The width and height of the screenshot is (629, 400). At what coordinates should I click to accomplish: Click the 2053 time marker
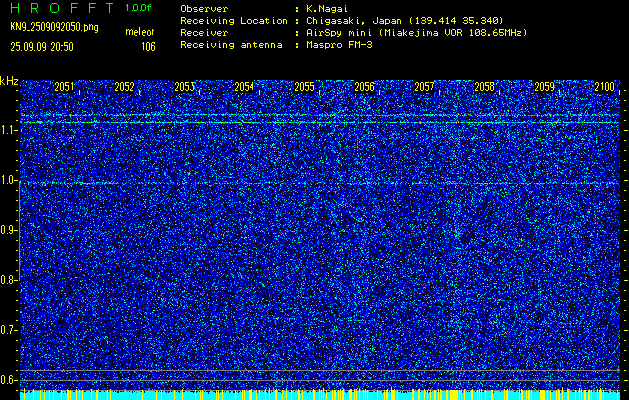(185, 87)
